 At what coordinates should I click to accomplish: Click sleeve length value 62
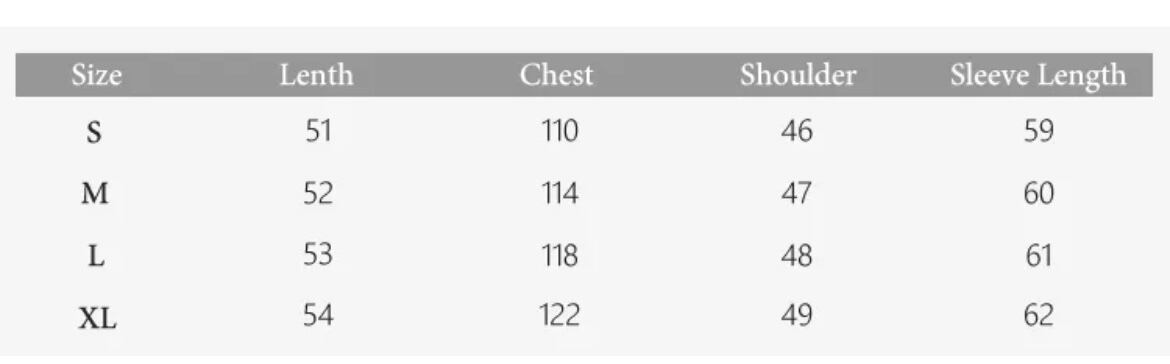[1039, 316]
